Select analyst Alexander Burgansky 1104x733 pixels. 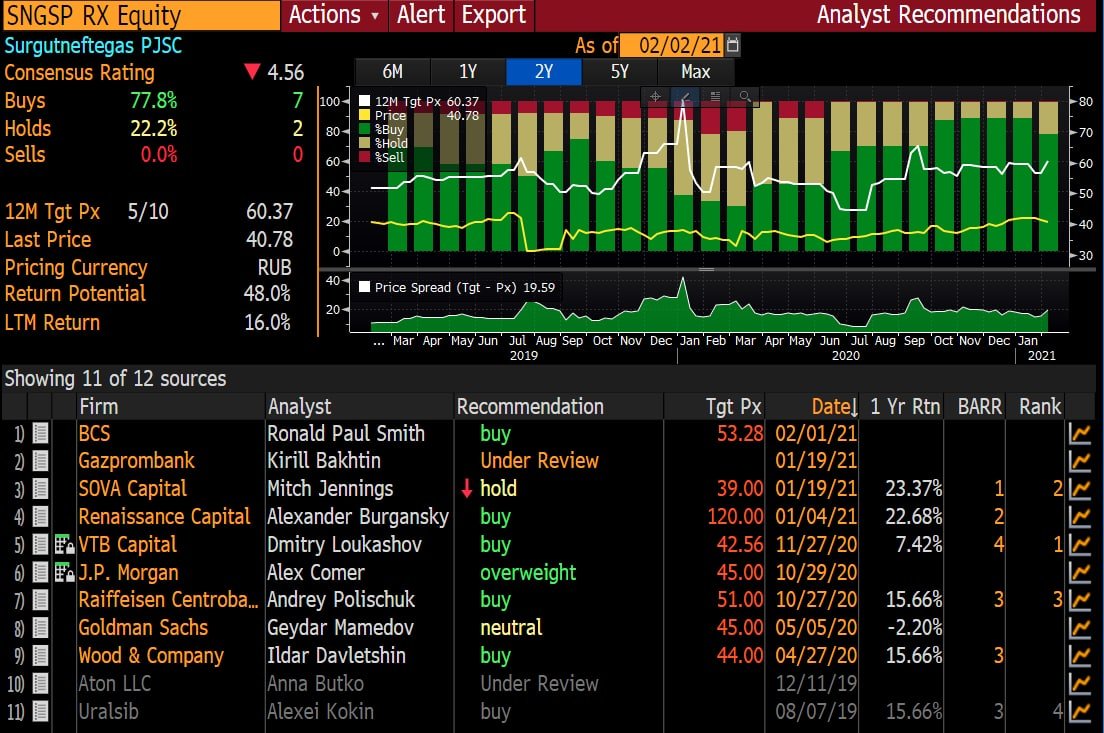pyautogui.click(x=358, y=516)
